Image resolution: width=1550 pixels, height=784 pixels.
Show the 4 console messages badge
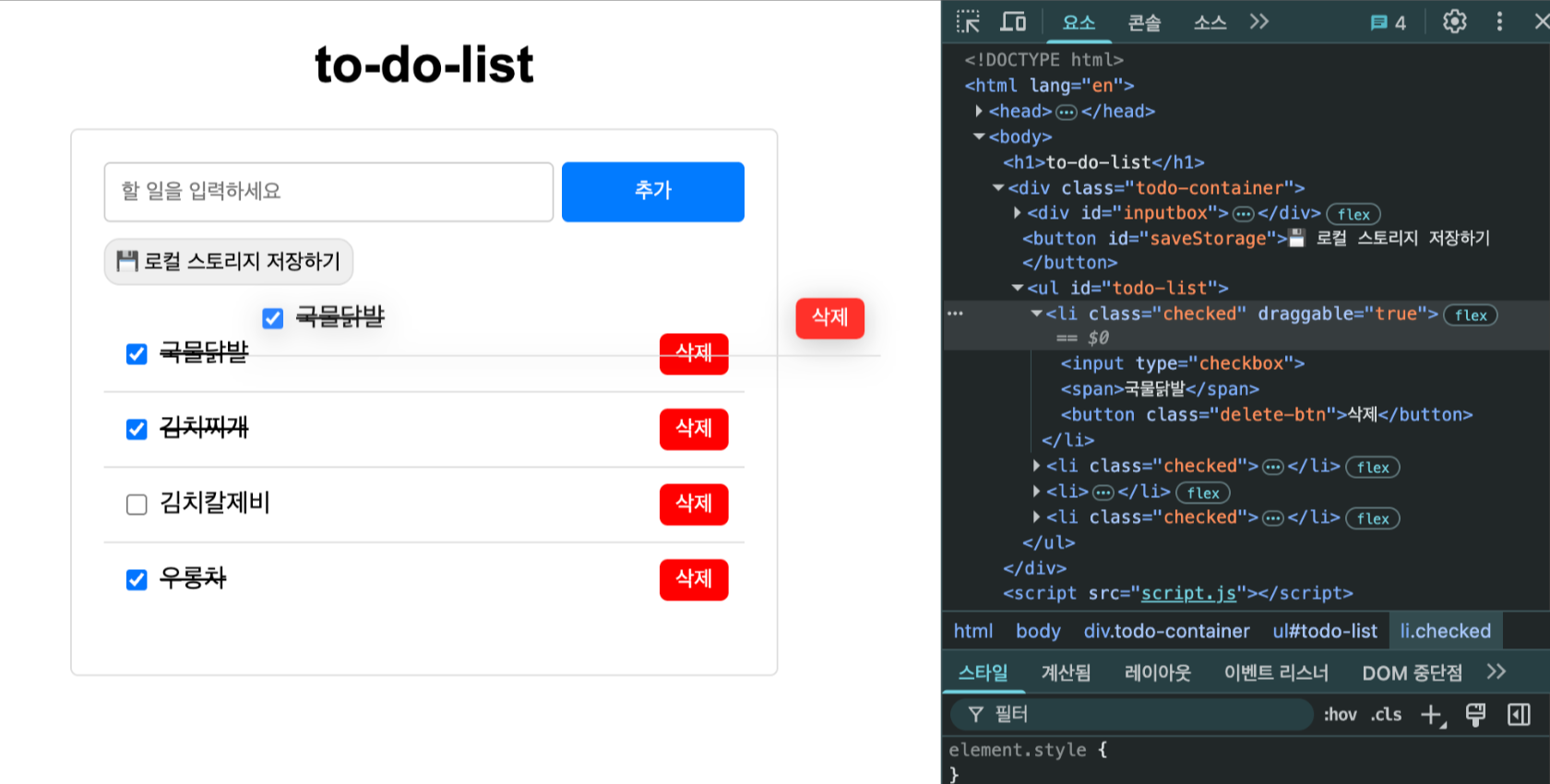(x=1389, y=22)
